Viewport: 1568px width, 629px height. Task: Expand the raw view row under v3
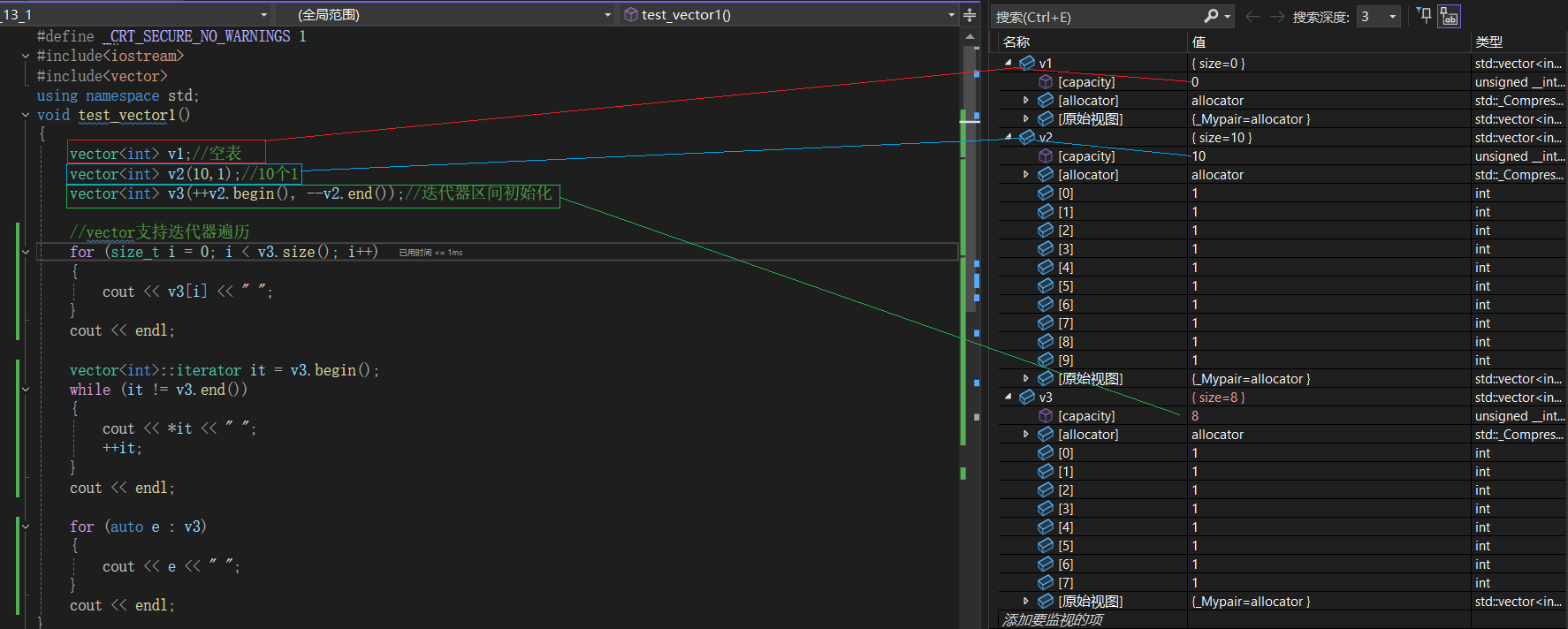(1025, 601)
